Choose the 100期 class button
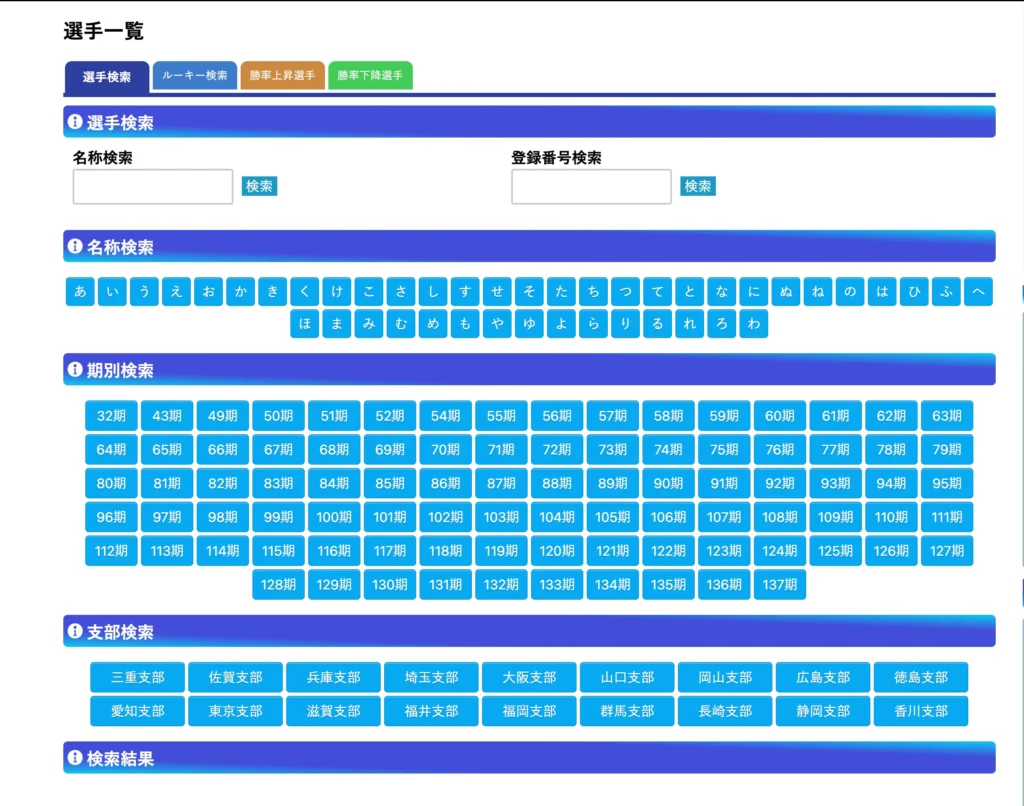Image resolution: width=1024 pixels, height=806 pixels. (334, 518)
